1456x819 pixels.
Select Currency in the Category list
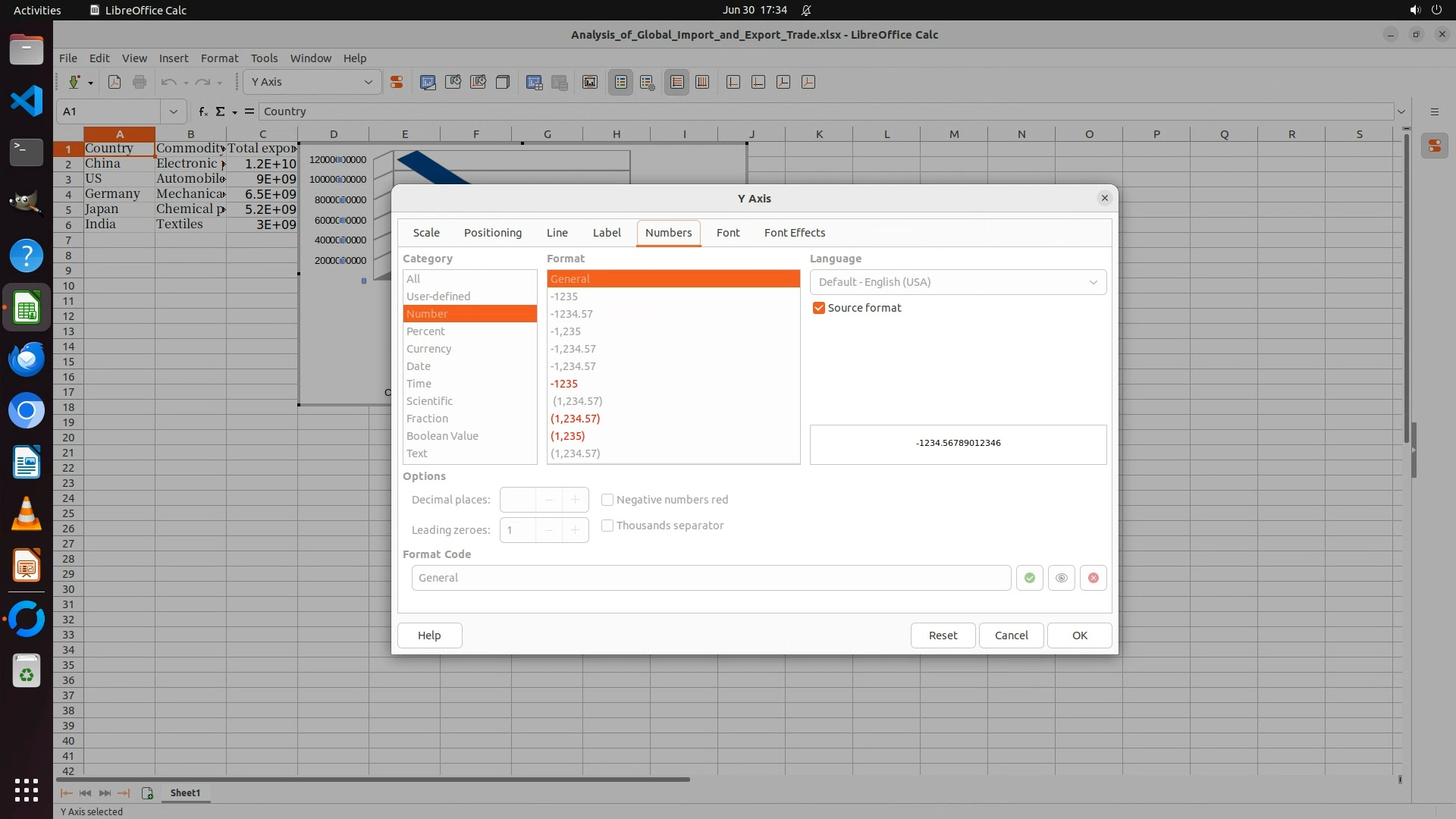click(429, 349)
